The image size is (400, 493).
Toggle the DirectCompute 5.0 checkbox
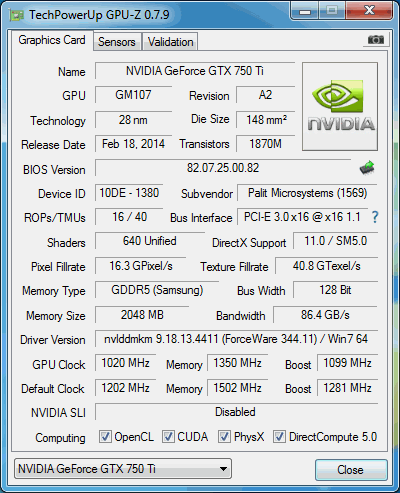[x=279, y=437]
